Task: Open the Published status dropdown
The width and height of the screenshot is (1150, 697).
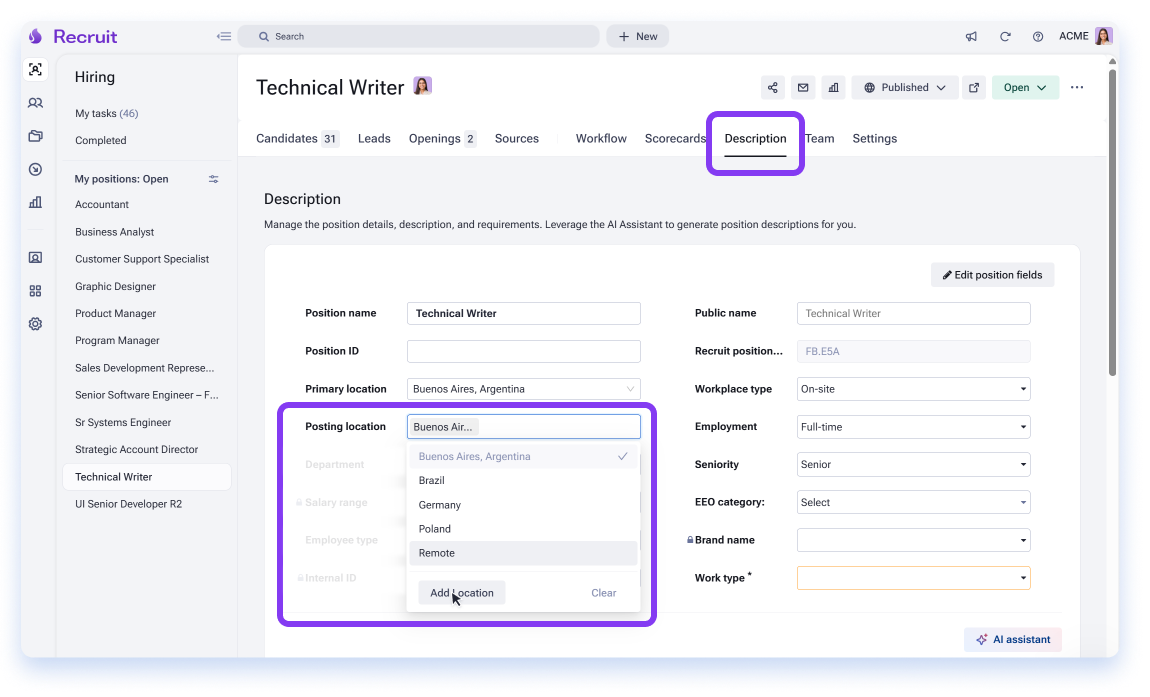Action: click(904, 87)
